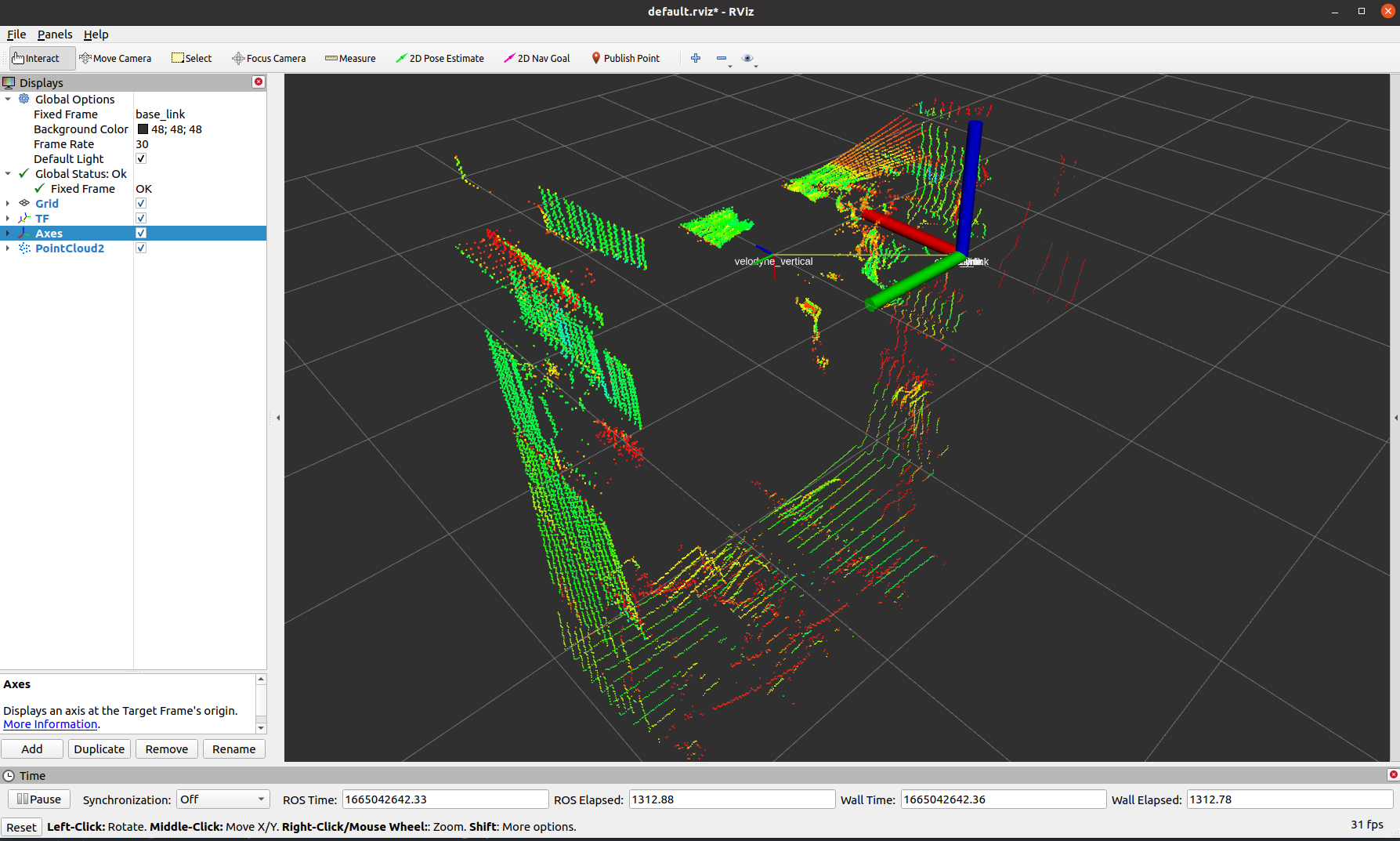Open the Panels menu
This screenshot has height=841, width=1400.
(55, 34)
